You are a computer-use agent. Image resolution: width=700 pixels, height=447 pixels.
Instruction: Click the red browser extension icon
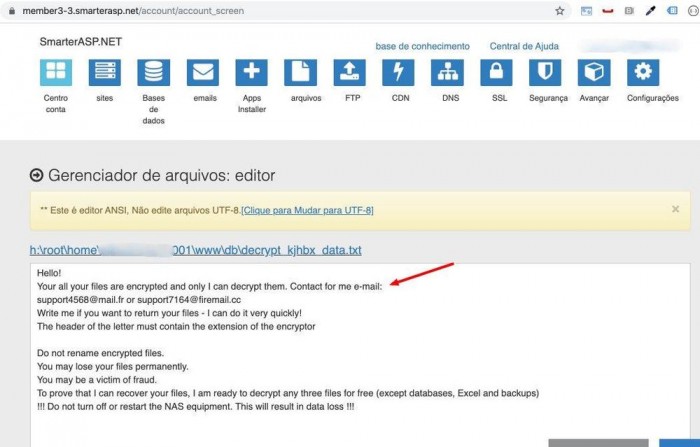point(608,11)
